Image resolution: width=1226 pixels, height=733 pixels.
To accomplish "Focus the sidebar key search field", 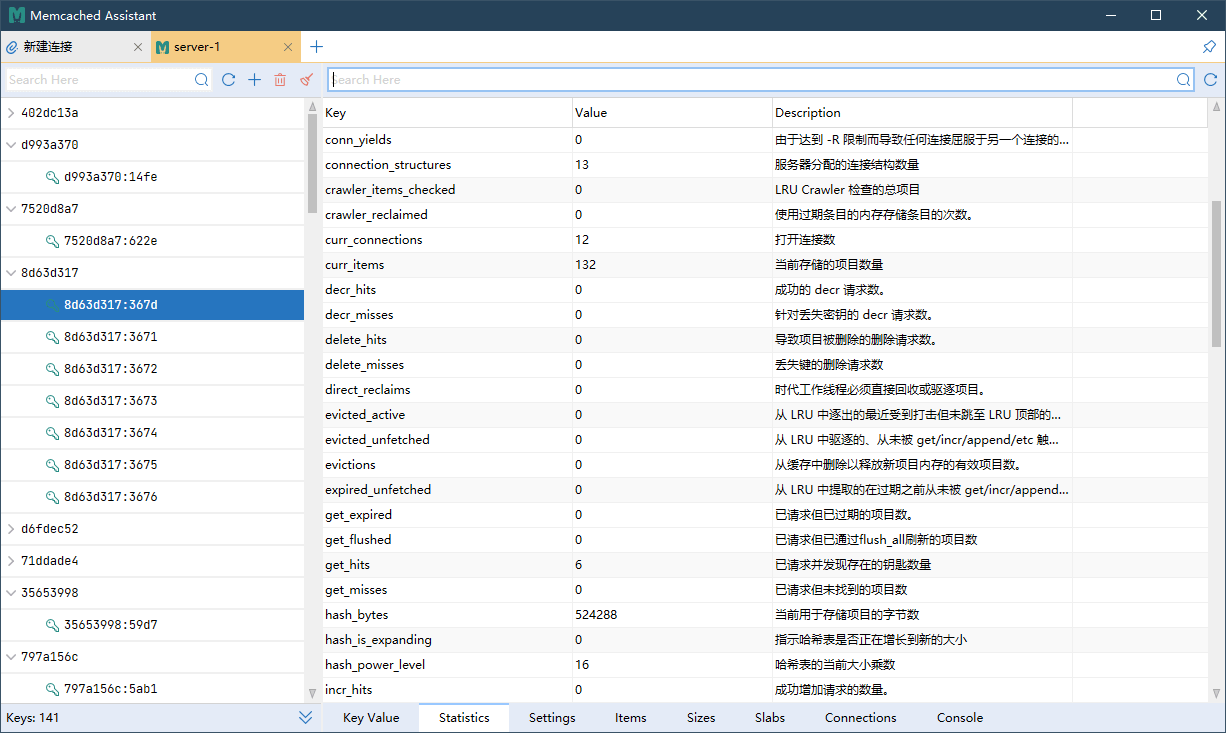I will click(98, 80).
